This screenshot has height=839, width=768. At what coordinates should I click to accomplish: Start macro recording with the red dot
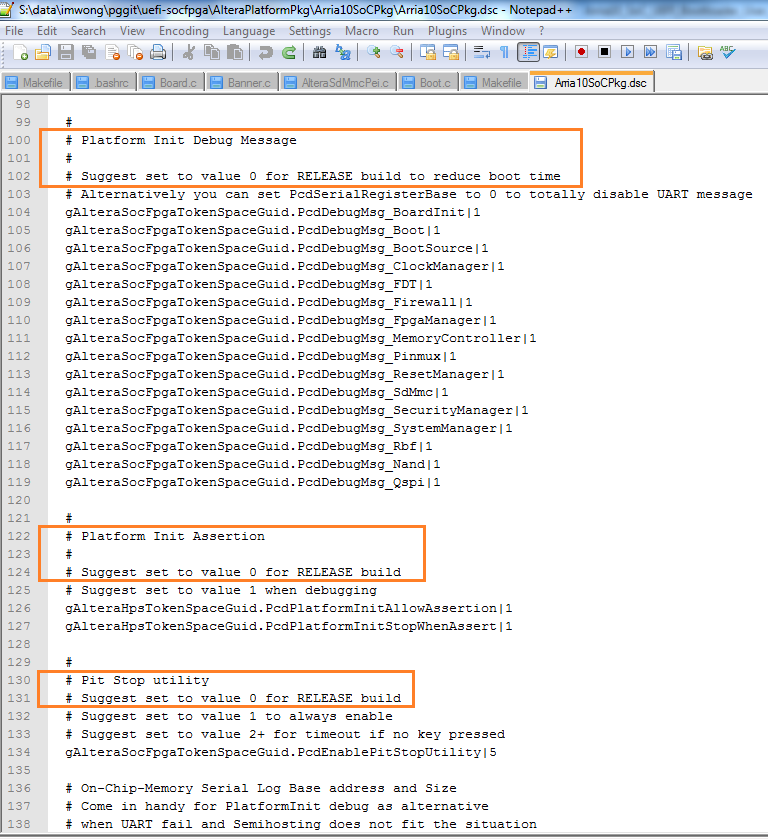point(581,52)
